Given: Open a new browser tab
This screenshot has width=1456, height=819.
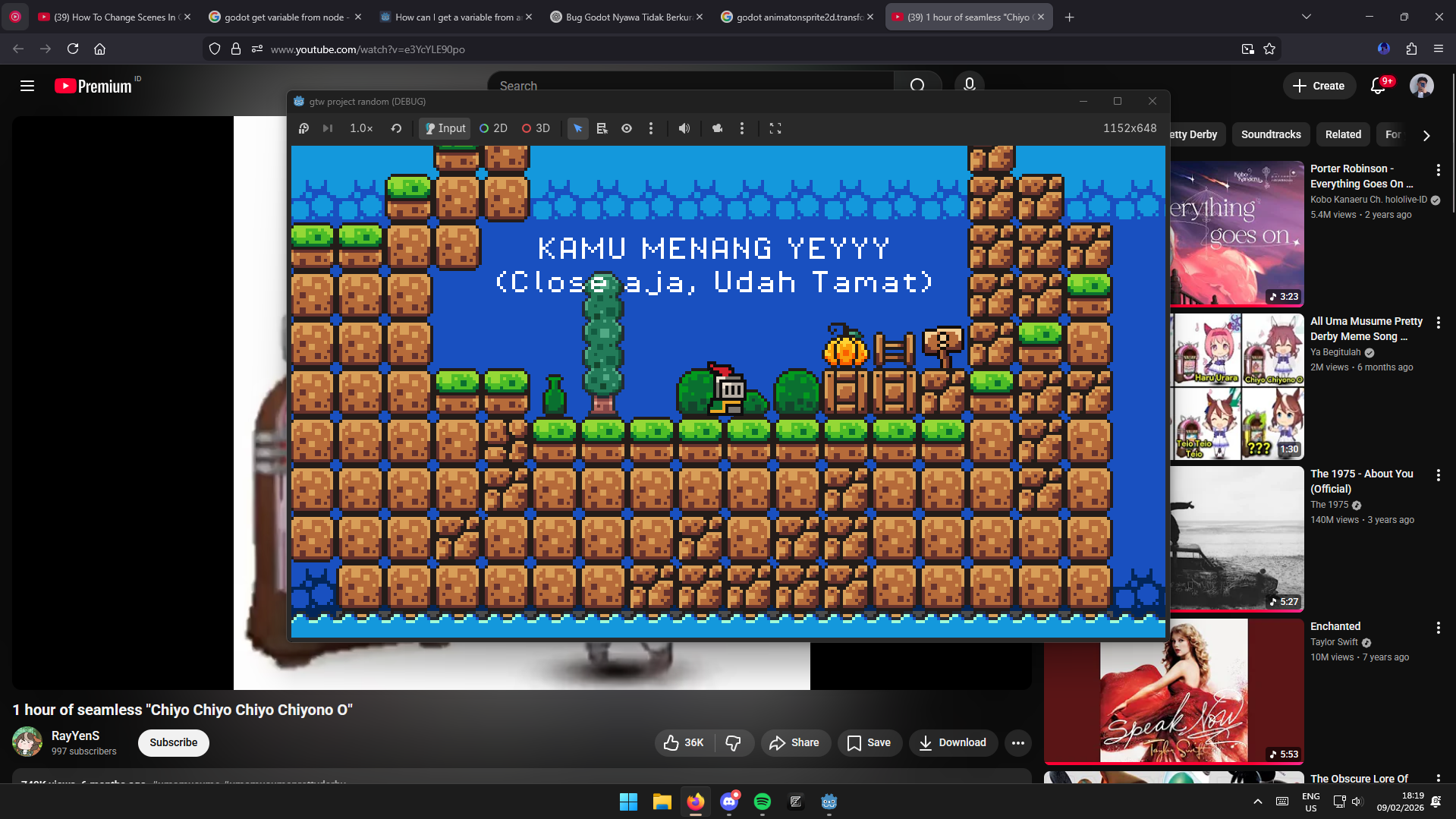Looking at the screenshot, I should tap(1070, 17).
